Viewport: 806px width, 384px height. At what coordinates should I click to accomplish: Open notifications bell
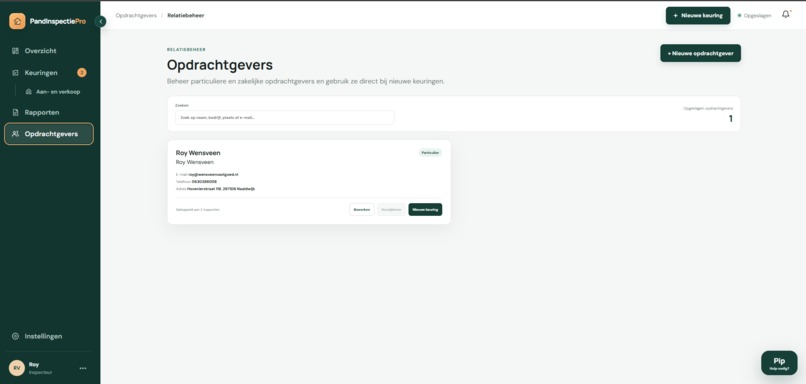click(786, 14)
